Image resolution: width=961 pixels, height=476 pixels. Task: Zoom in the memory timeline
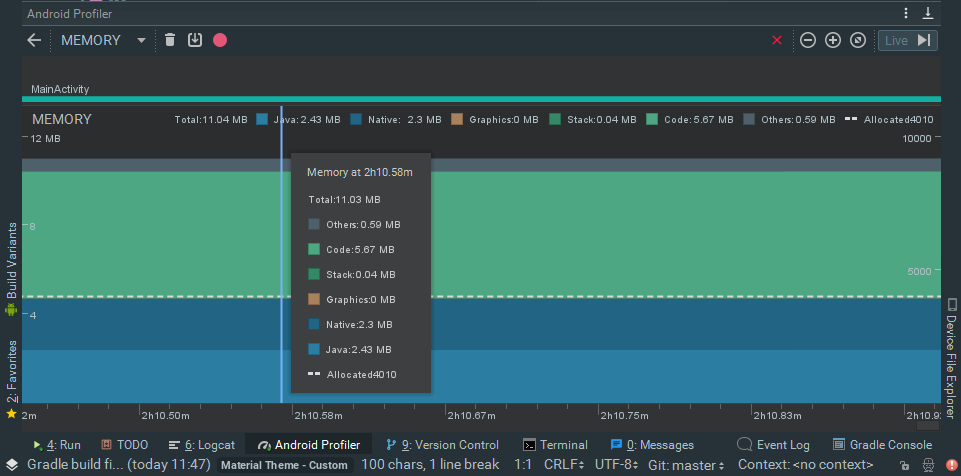[832, 40]
